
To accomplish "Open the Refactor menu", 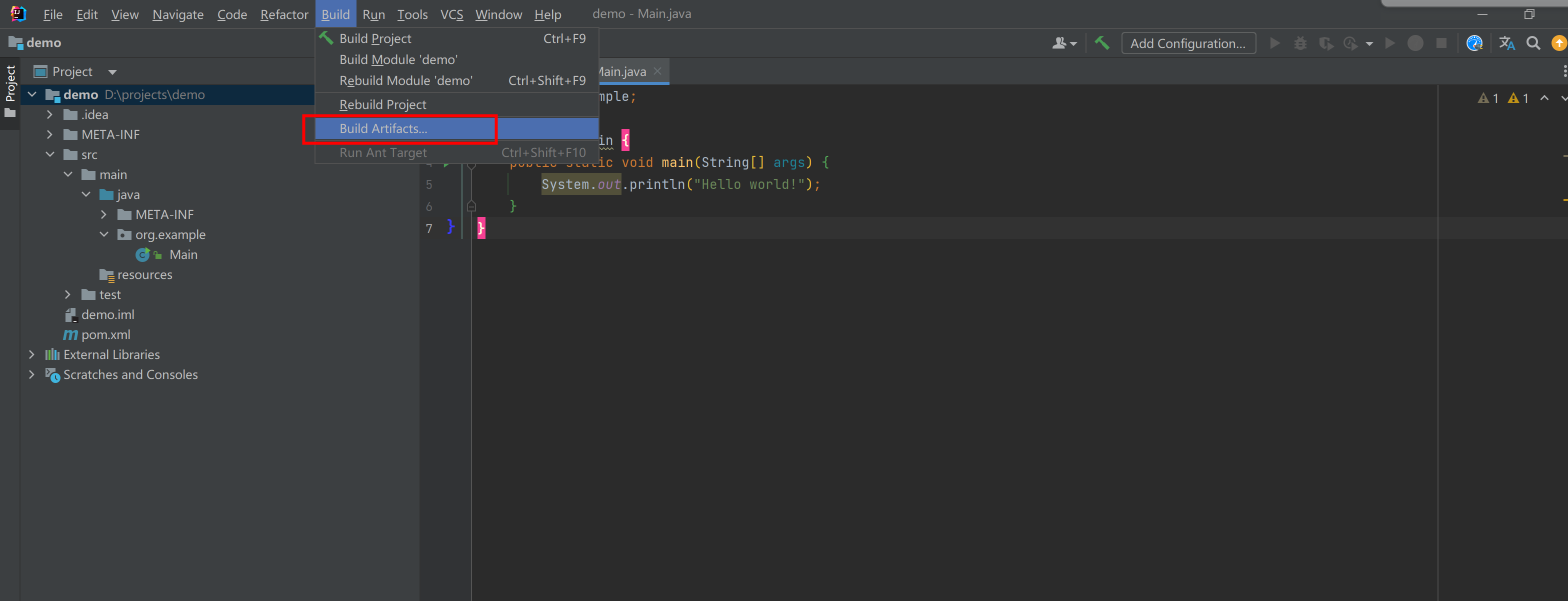I will tap(284, 14).
